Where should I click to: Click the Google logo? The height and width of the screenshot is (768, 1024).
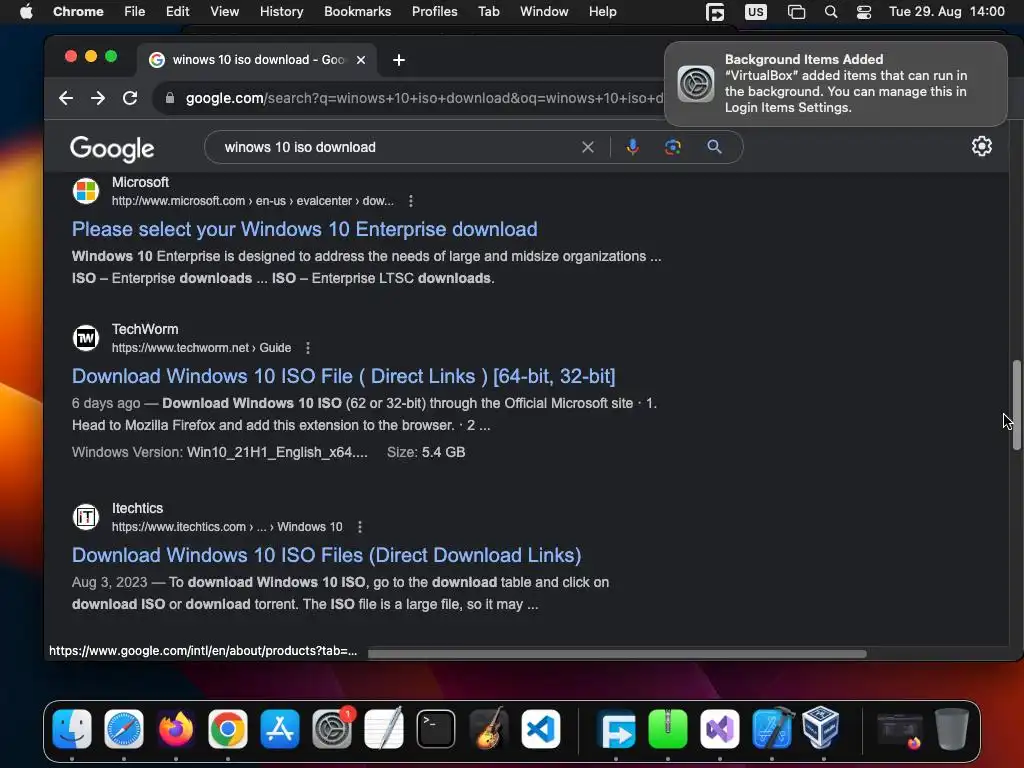click(x=112, y=149)
